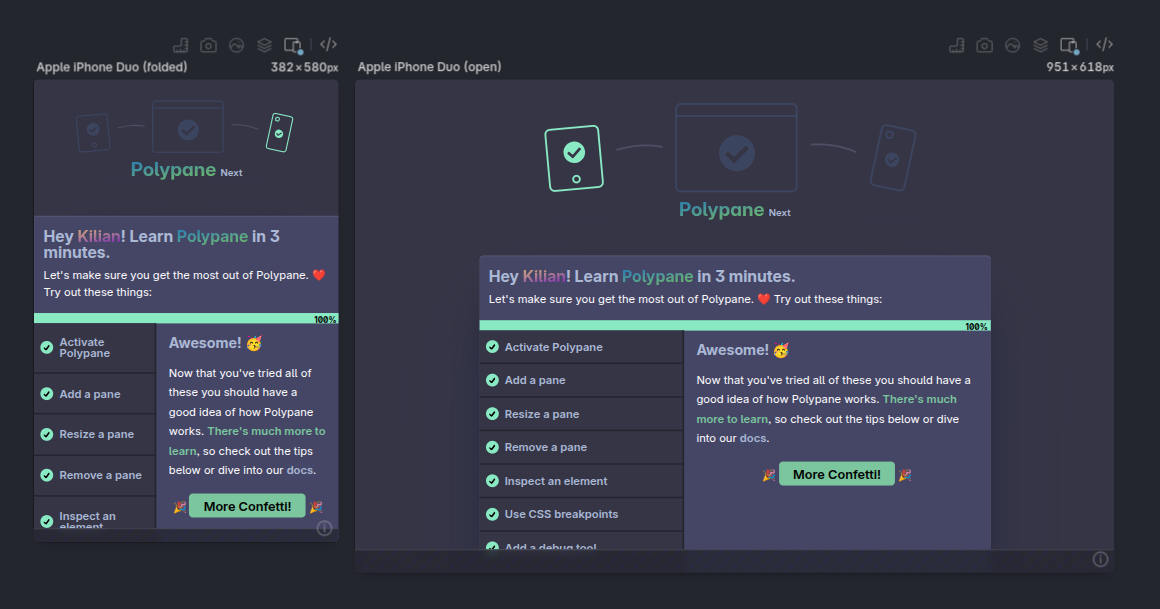Select Use CSS breakpoints step in open pane

click(x=581, y=514)
